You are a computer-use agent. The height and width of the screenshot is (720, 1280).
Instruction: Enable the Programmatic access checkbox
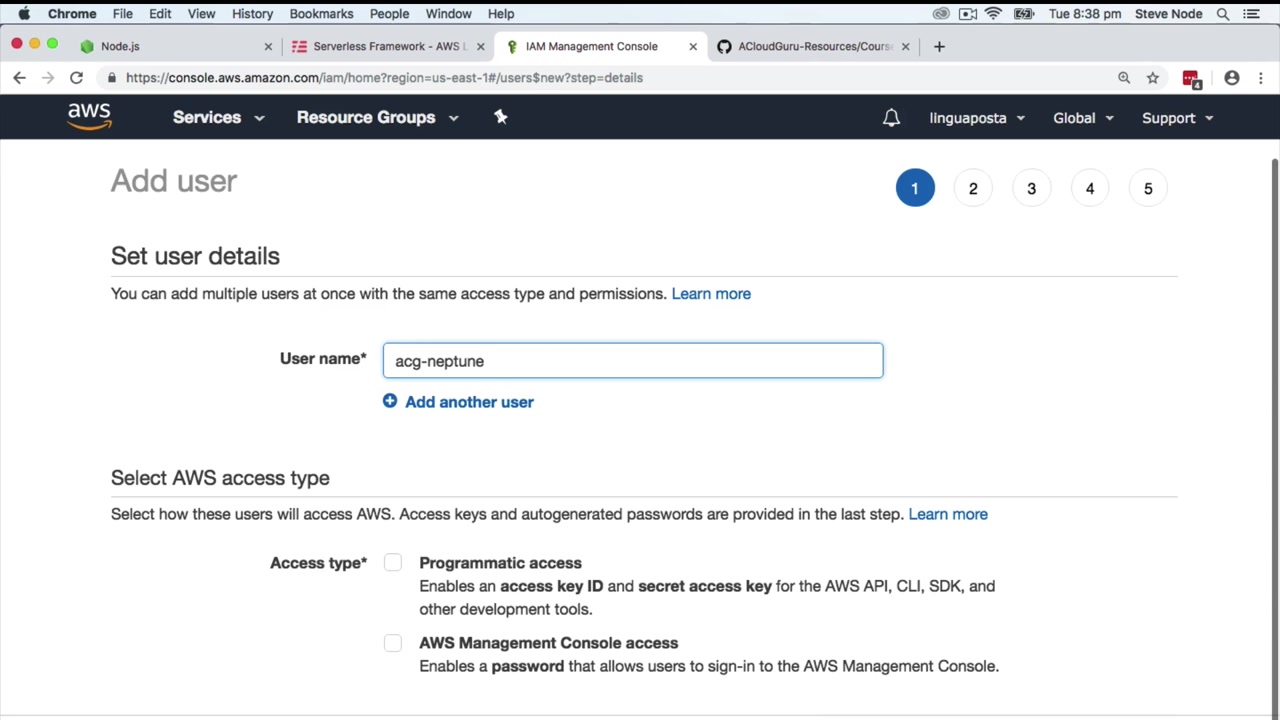393,563
